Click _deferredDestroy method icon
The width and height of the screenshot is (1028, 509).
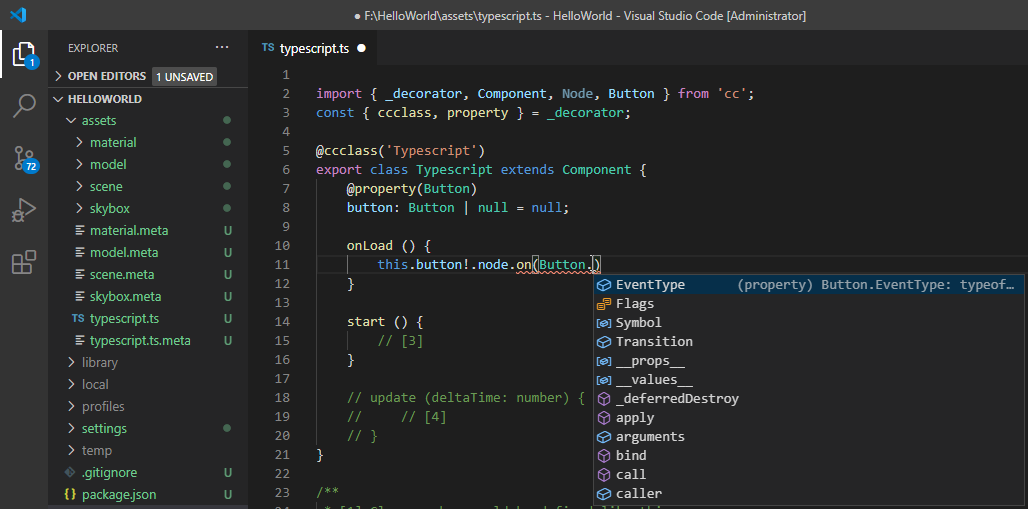pyautogui.click(x=604, y=399)
